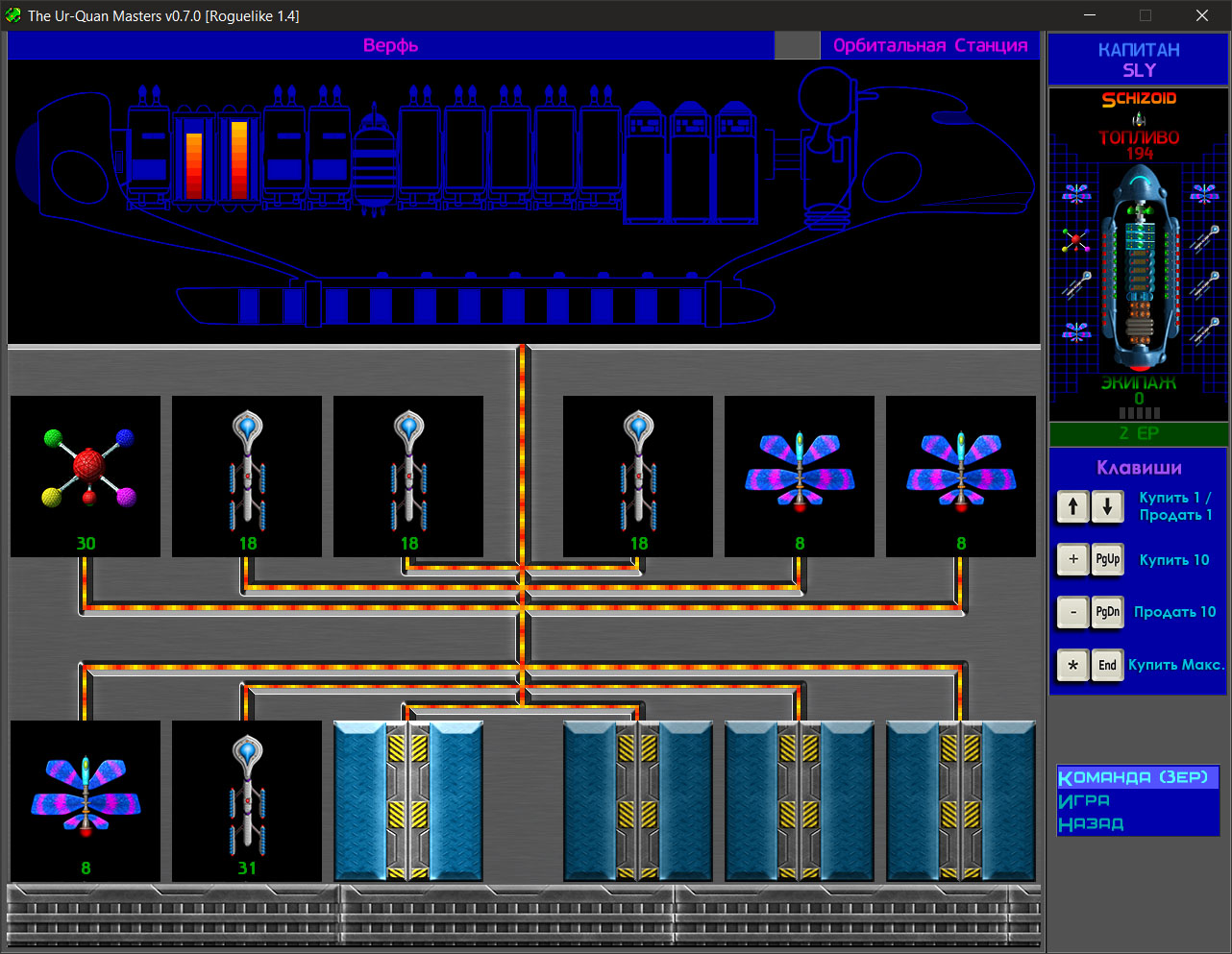Click the ТОПЛИВО 194 fuel readout
The height and width of the screenshot is (954, 1232).
click(1139, 145)
